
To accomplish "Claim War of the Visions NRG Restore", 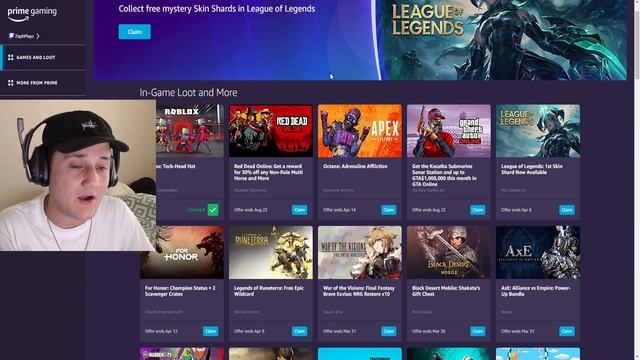I will point(389,331).
